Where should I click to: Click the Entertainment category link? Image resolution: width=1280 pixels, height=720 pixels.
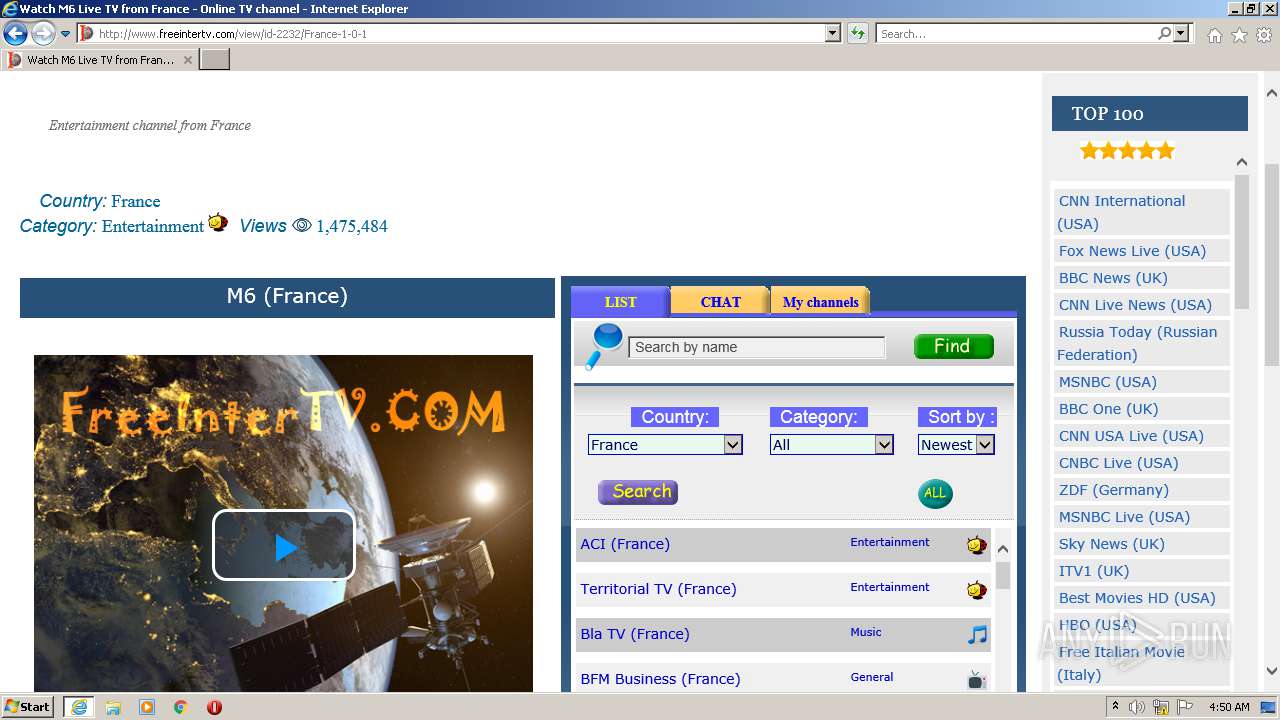pos(153,226)
